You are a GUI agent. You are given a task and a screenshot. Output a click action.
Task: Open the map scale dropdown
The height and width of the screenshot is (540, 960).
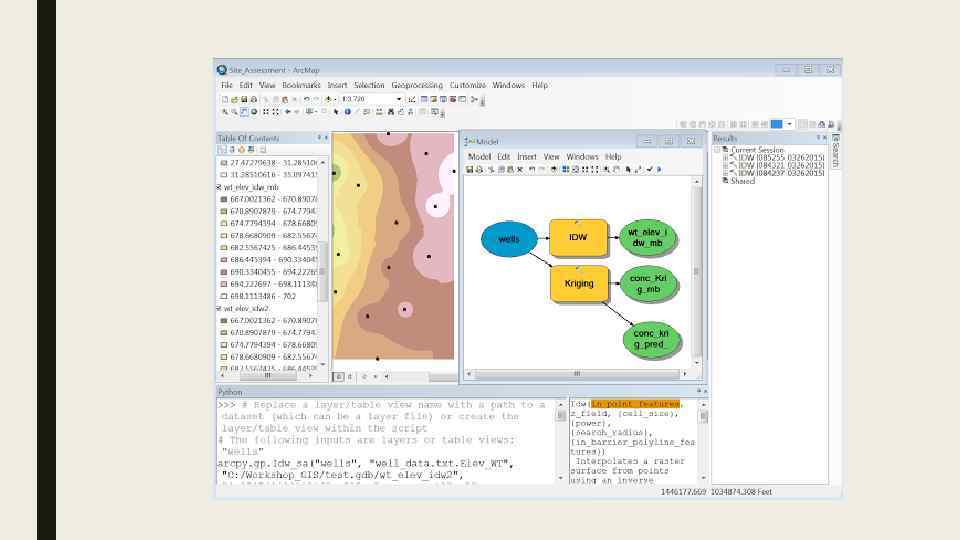coord(398,99)
